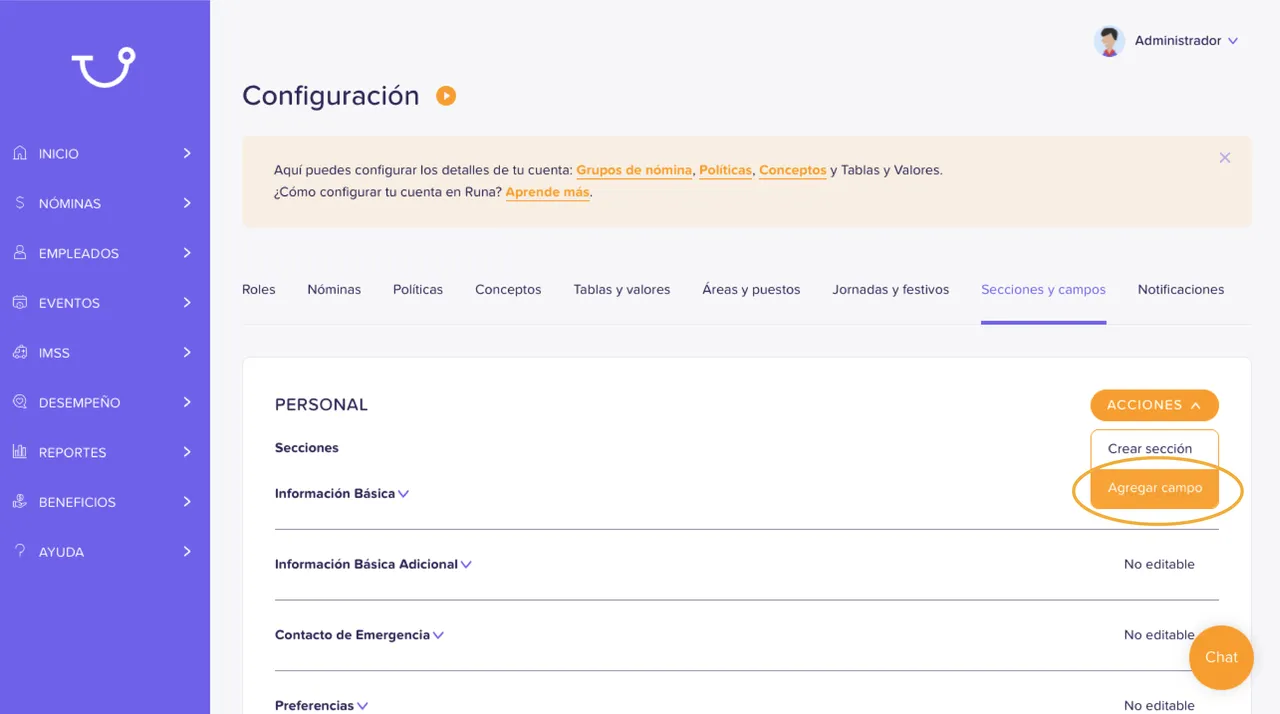Expand the EVENTOS sidebar chevron
The height and width of the screenshot is (714, 1280).
[187, 302]
